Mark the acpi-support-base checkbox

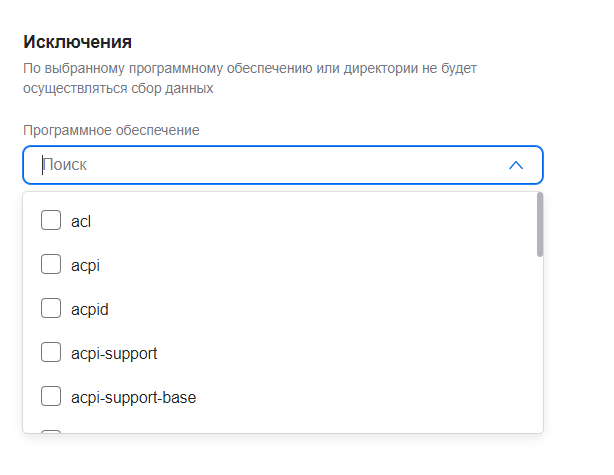(51, 397)
